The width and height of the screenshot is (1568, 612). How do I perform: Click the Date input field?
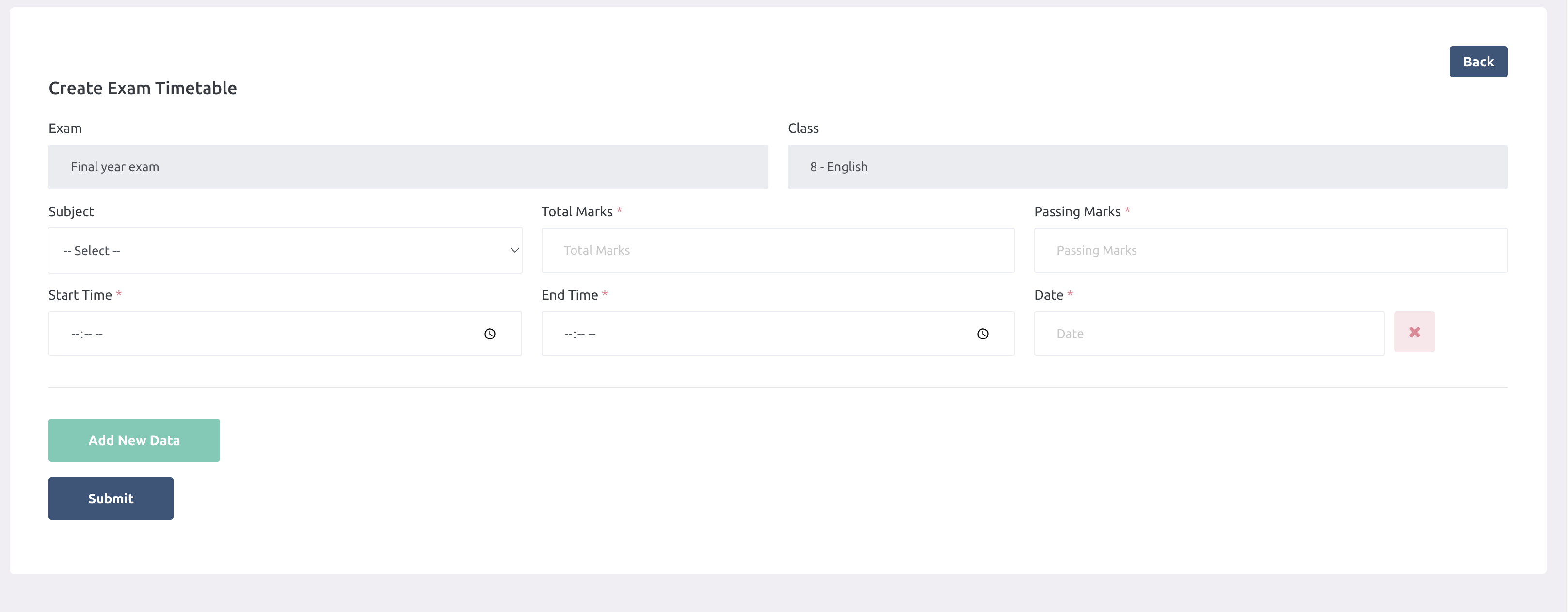[1209, 333]
